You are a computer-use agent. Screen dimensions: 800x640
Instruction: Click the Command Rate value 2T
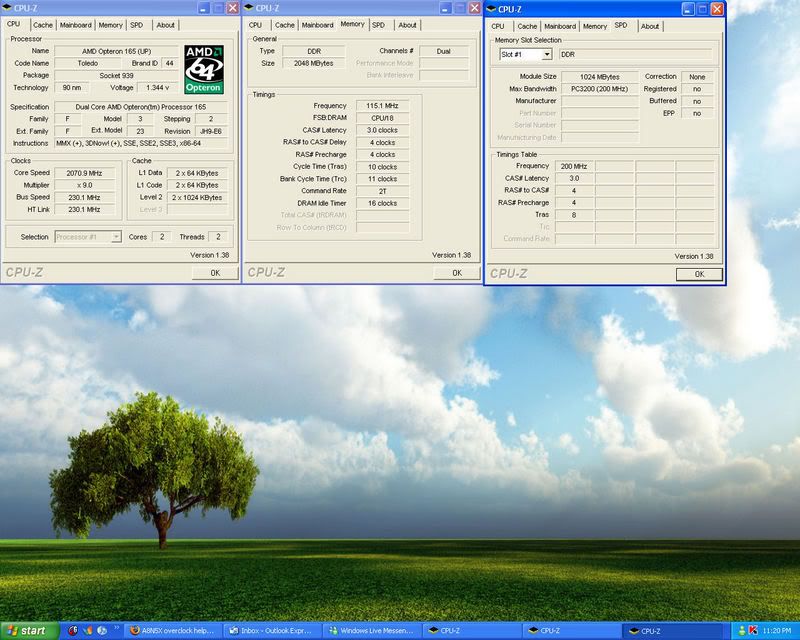pyautogui.click(x=383, y=191)
